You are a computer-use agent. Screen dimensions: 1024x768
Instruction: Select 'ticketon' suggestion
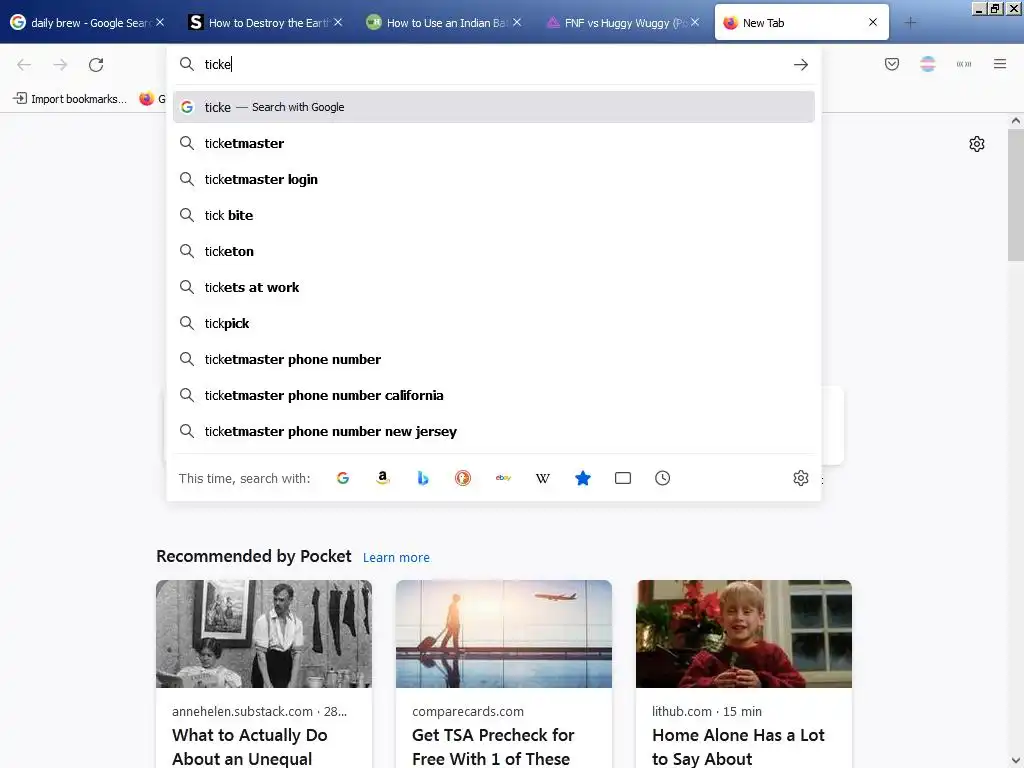[x=494, y=251]
